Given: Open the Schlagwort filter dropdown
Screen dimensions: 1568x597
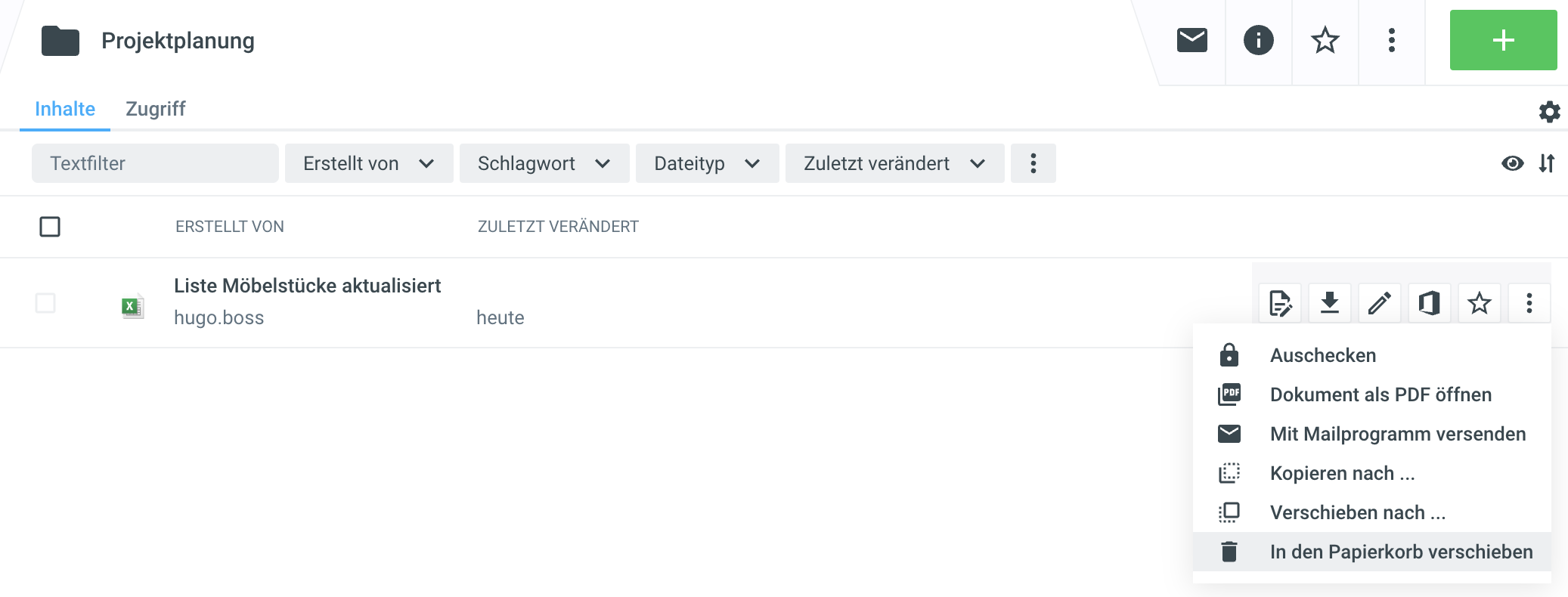Looking at the screenshot, I should (x=544, y=163).
